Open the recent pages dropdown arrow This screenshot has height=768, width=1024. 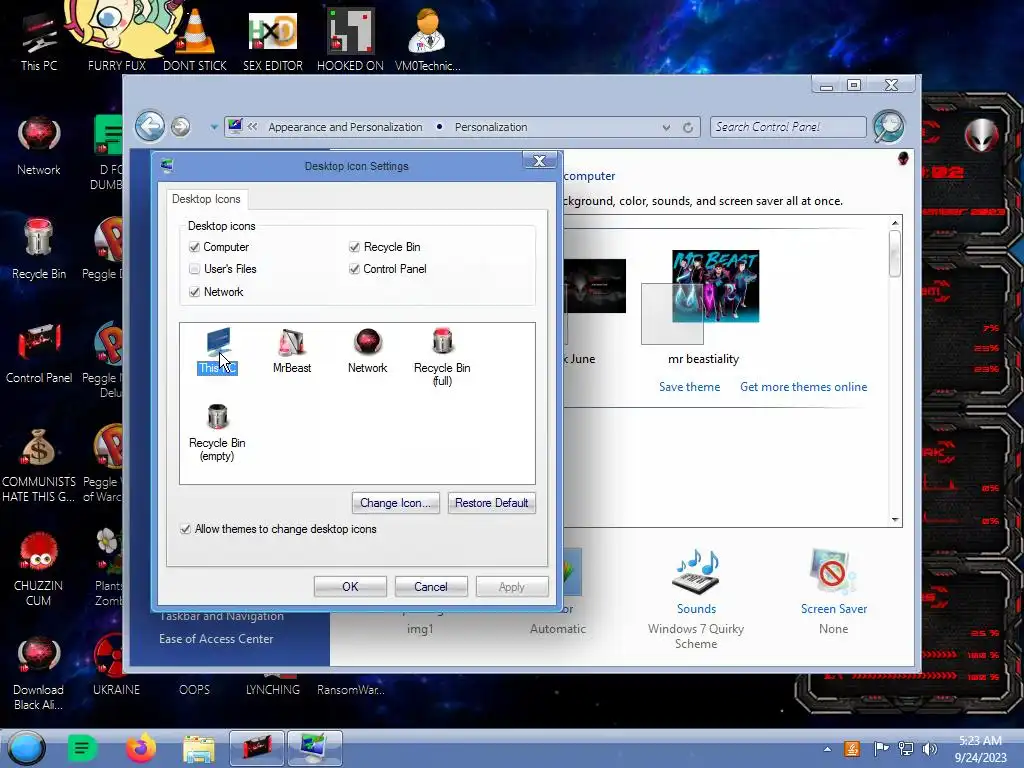click(214, 127)
